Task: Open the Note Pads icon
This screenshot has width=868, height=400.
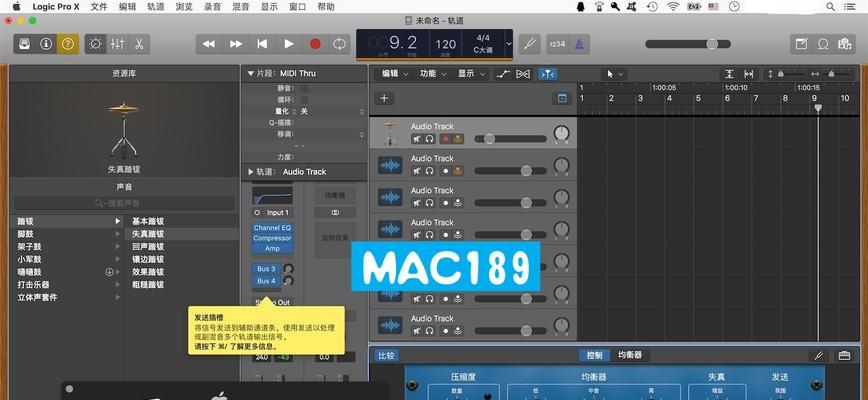Action: (801, 44)
